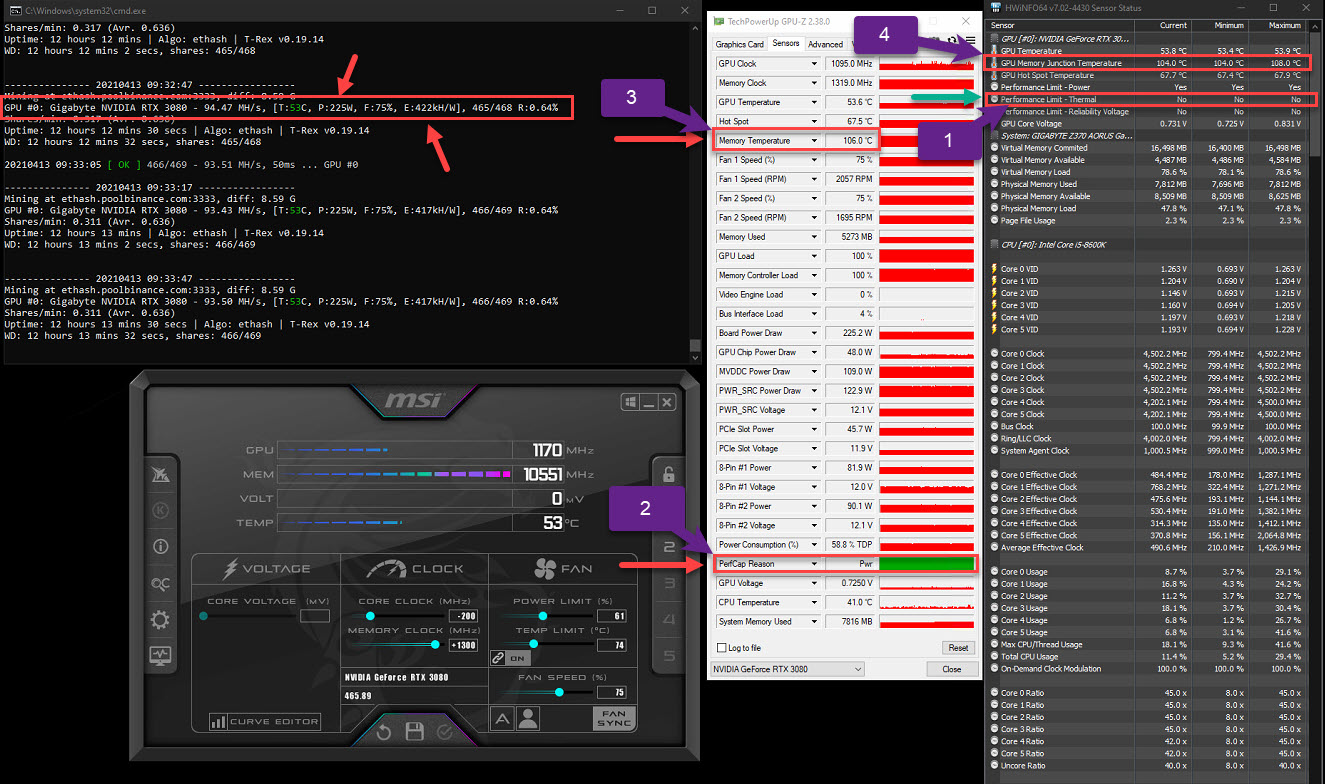Click the Afterburner reset arrow icon
The width and height of the screenshot is (1325, 784).
[383, 733]
